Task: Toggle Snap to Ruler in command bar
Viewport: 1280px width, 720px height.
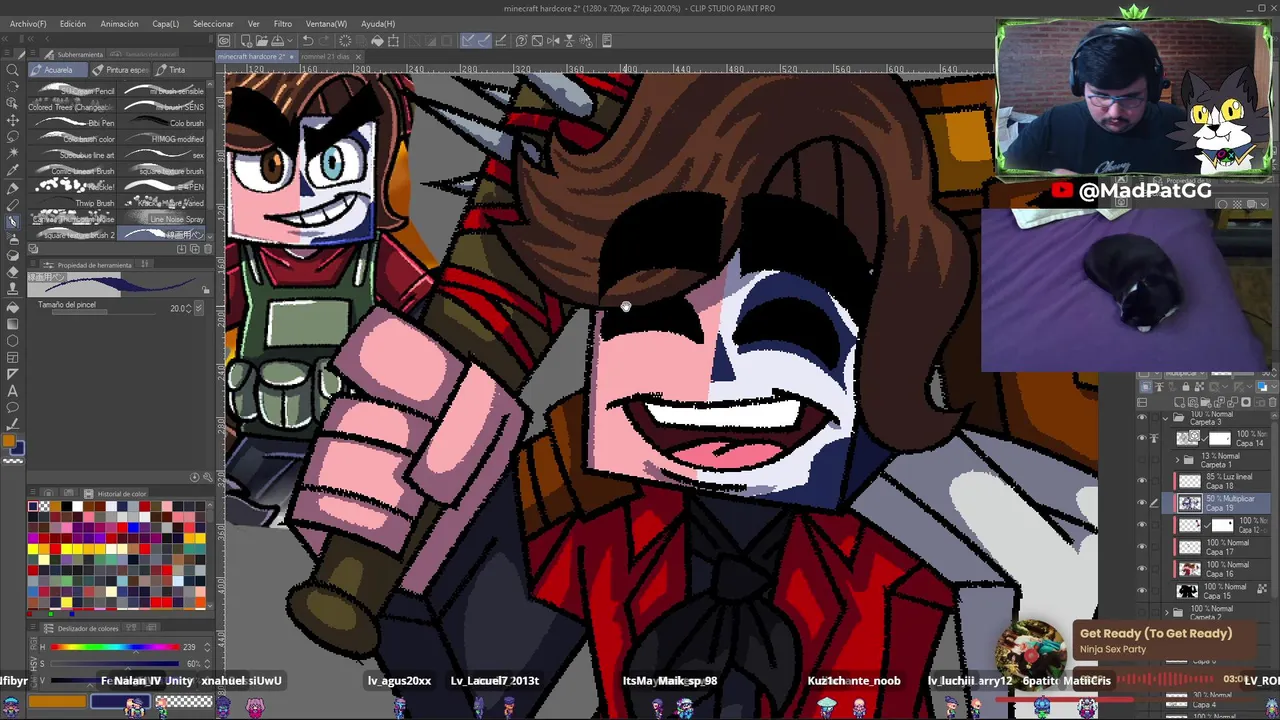Action: (x=468, y=41)
